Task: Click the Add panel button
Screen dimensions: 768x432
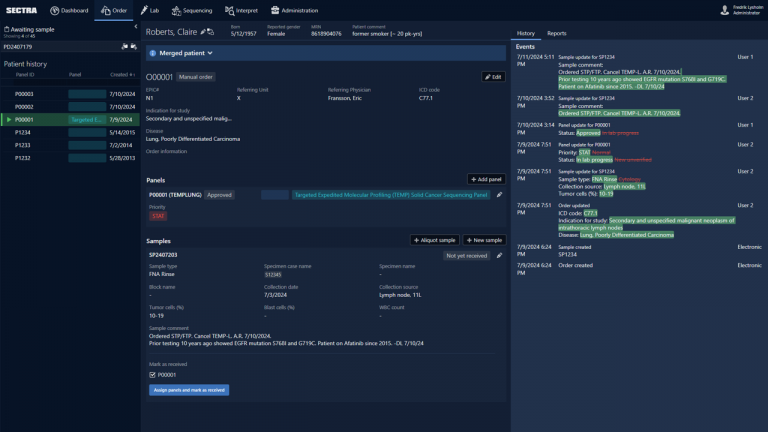Action: (486, 179)
